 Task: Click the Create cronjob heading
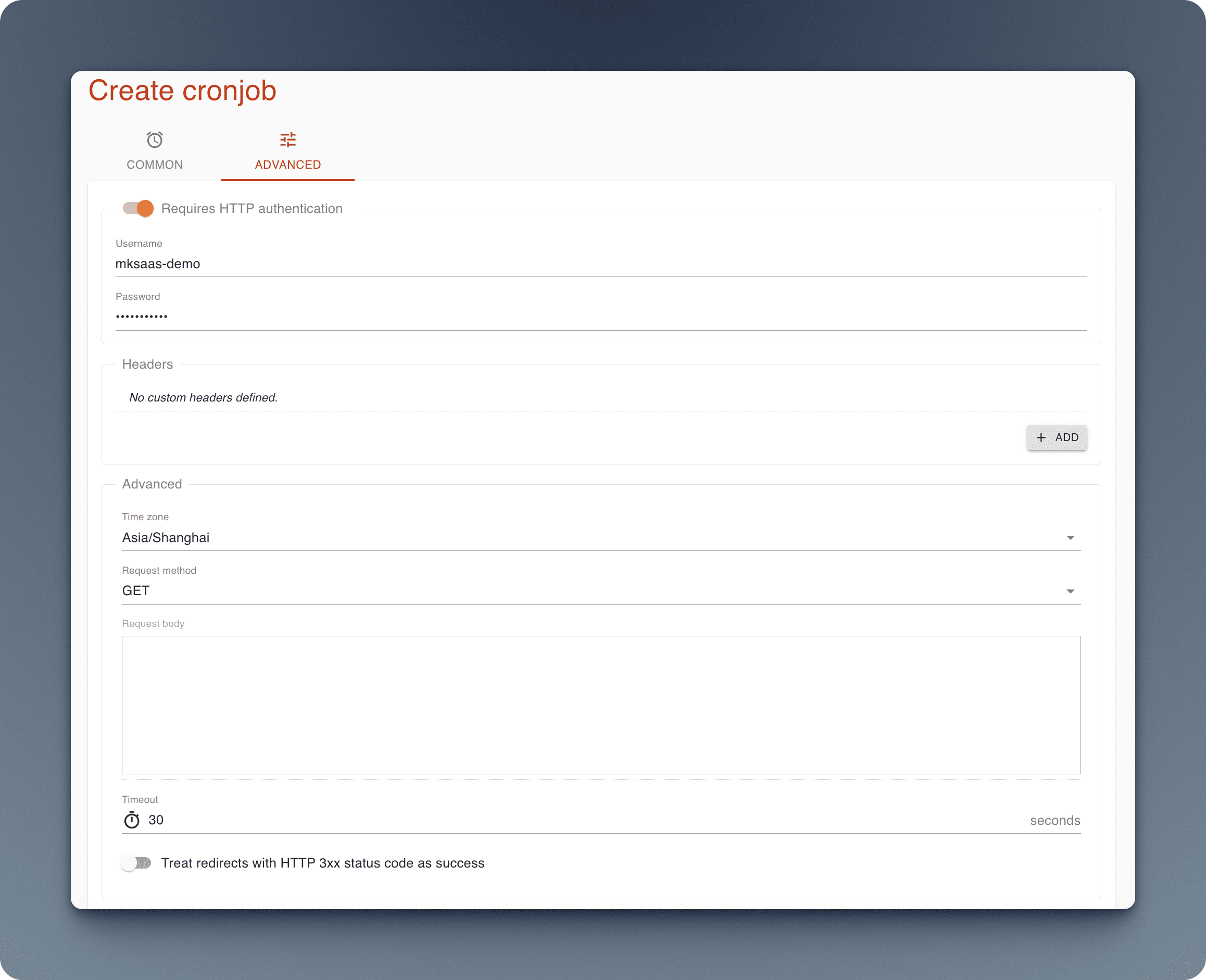182,90
